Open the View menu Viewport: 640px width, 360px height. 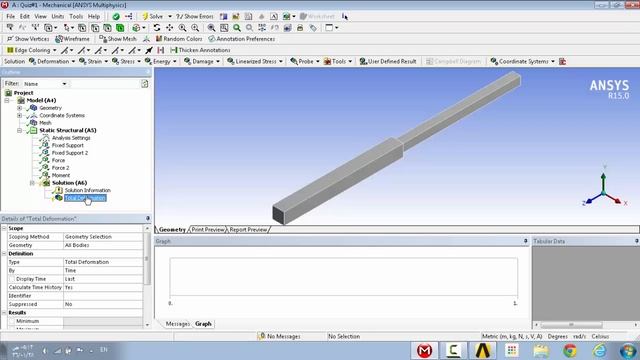tap(40, 16)
